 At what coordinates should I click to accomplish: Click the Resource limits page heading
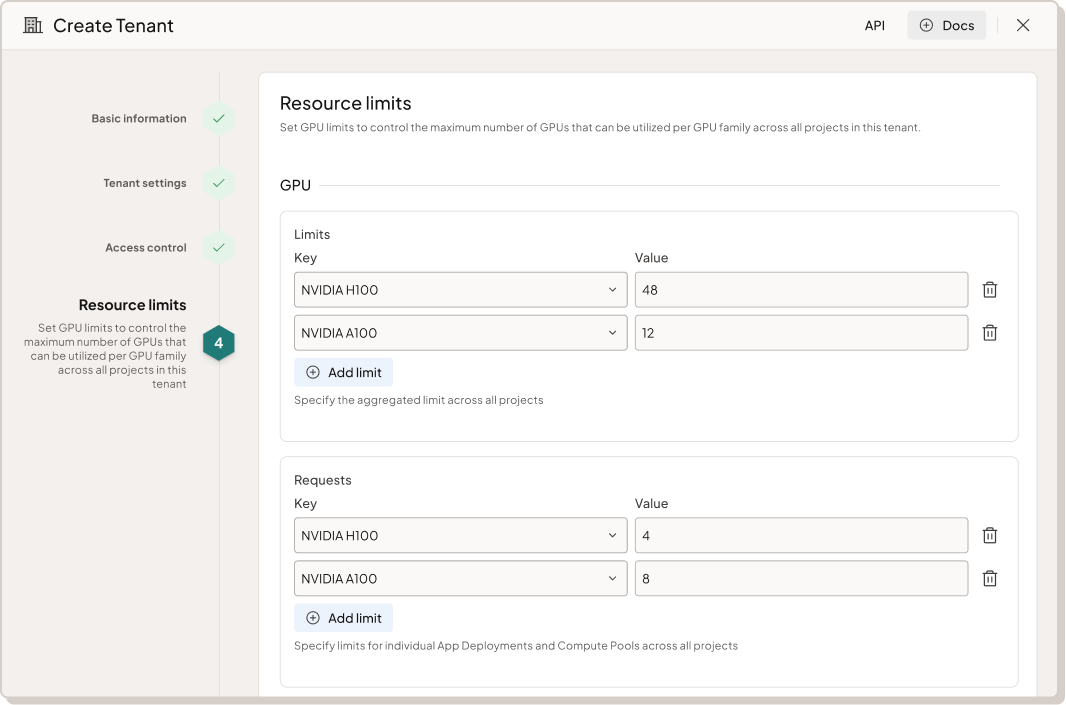click(345, 103)
